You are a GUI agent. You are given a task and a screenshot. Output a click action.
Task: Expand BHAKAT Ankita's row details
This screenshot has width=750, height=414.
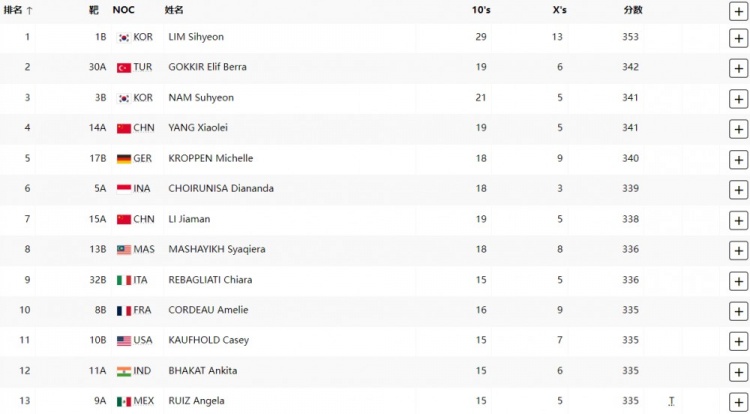coord(739,372)
